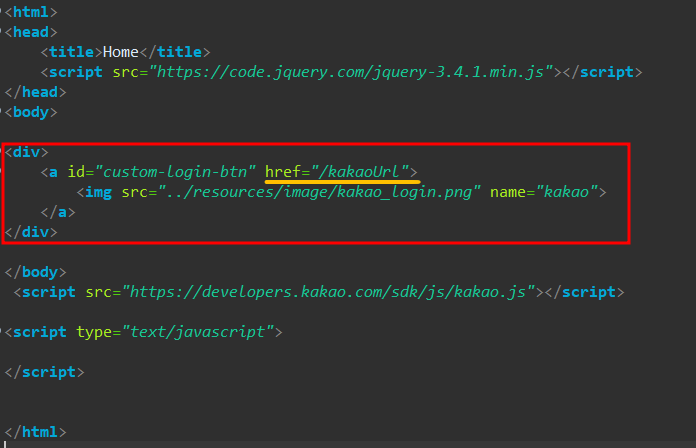
Task: Click the src attribute on the img tag
Action: click(x=134, y=192)
